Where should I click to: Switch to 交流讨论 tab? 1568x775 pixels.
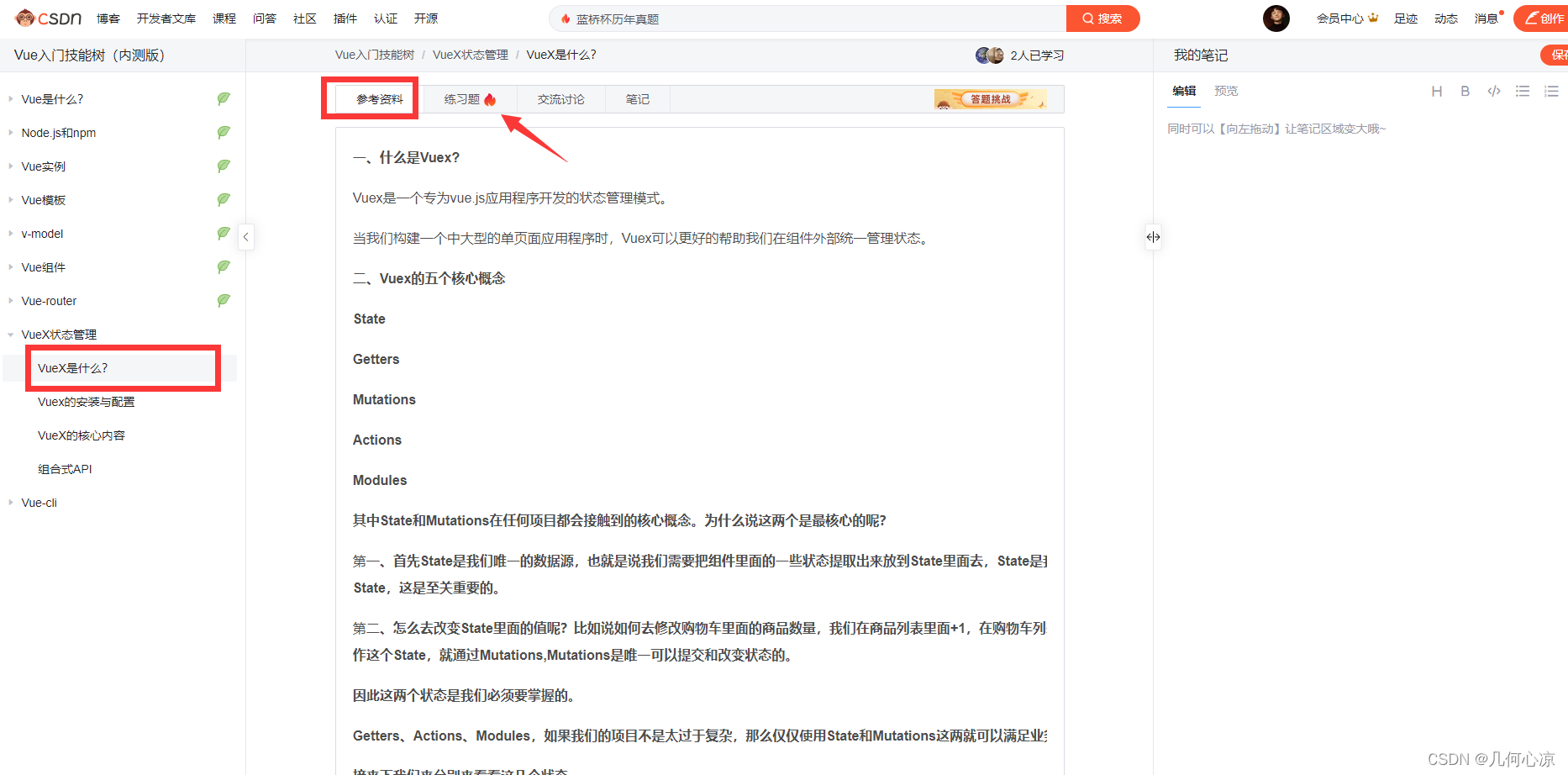pos(560,99)
